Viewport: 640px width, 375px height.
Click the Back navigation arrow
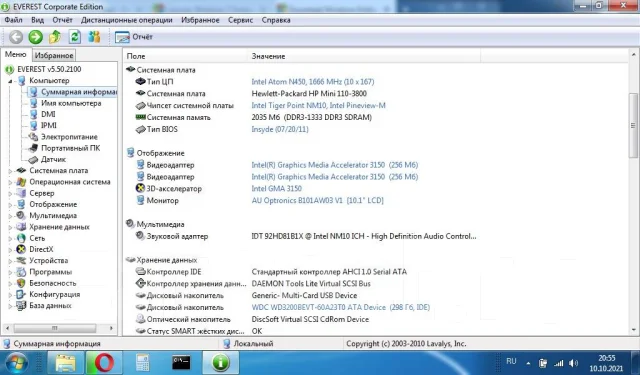[x=16, y=37]
